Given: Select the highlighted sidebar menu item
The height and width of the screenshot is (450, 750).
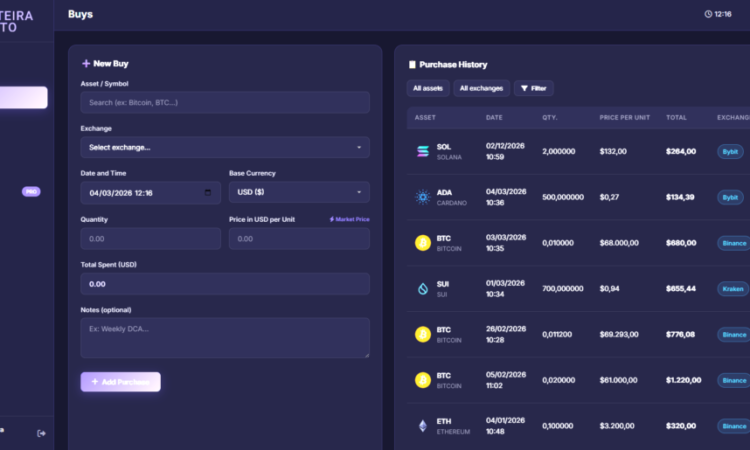Looking at the screenshot, I should [x=23, y=98].
